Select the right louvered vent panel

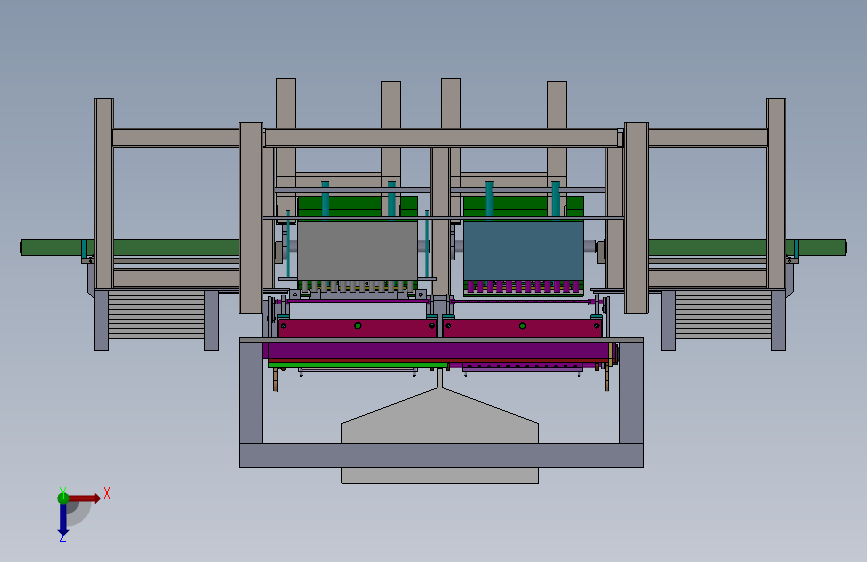(x=723, y=315)
